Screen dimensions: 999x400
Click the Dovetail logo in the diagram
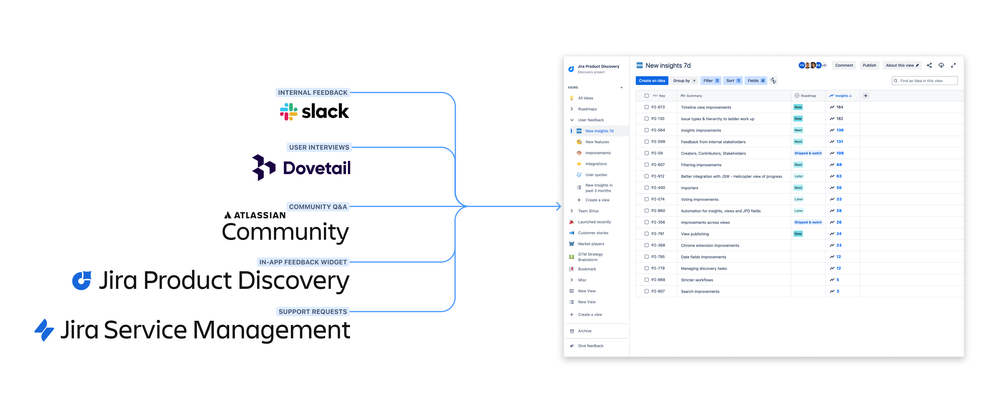pos(301,168)
